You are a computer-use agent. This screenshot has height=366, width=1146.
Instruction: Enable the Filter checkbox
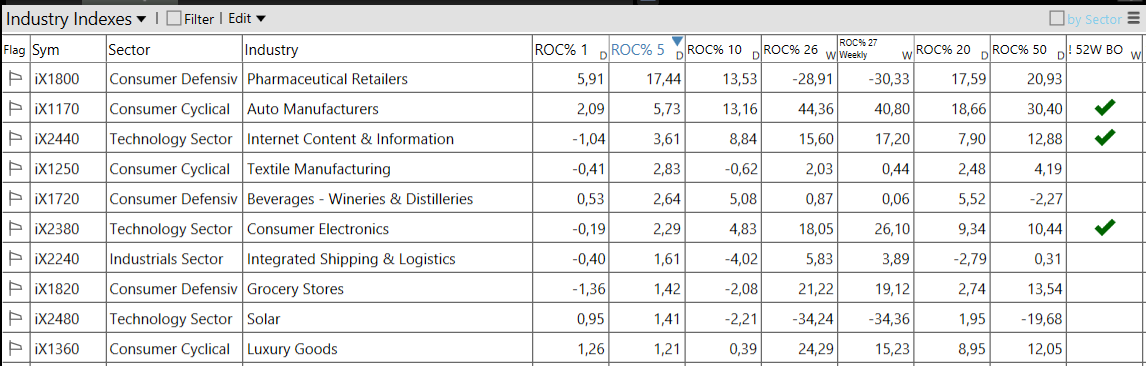coord(174,19)
